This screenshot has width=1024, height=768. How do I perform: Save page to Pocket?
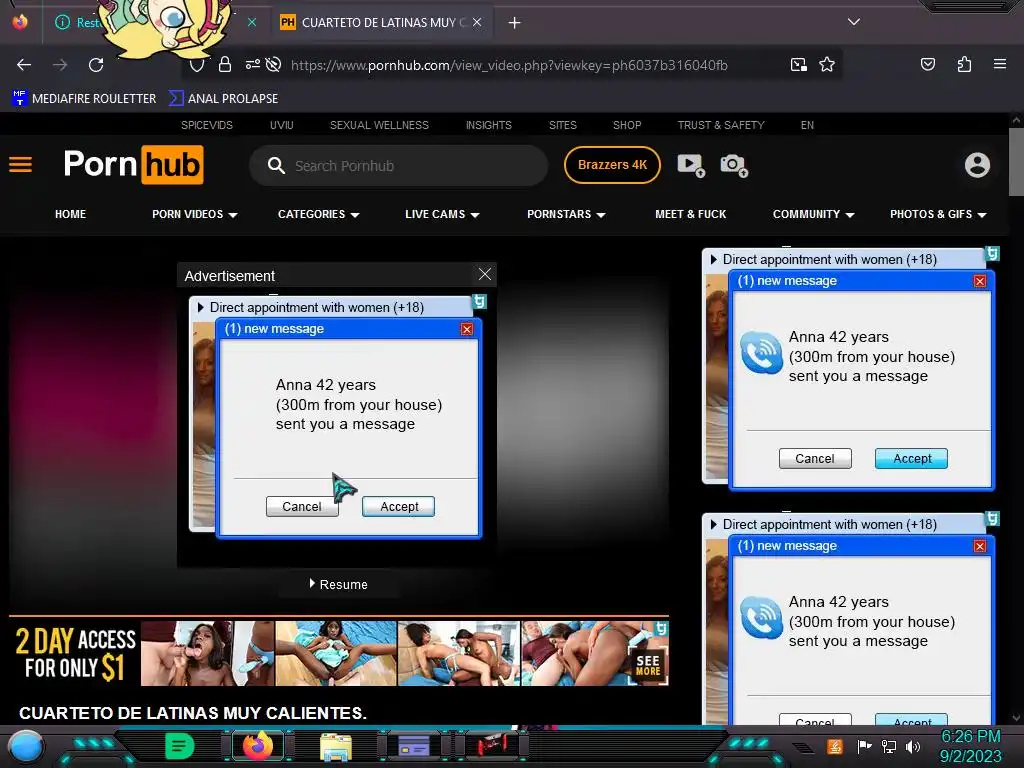pyautogui.click(x=928, y=64)
